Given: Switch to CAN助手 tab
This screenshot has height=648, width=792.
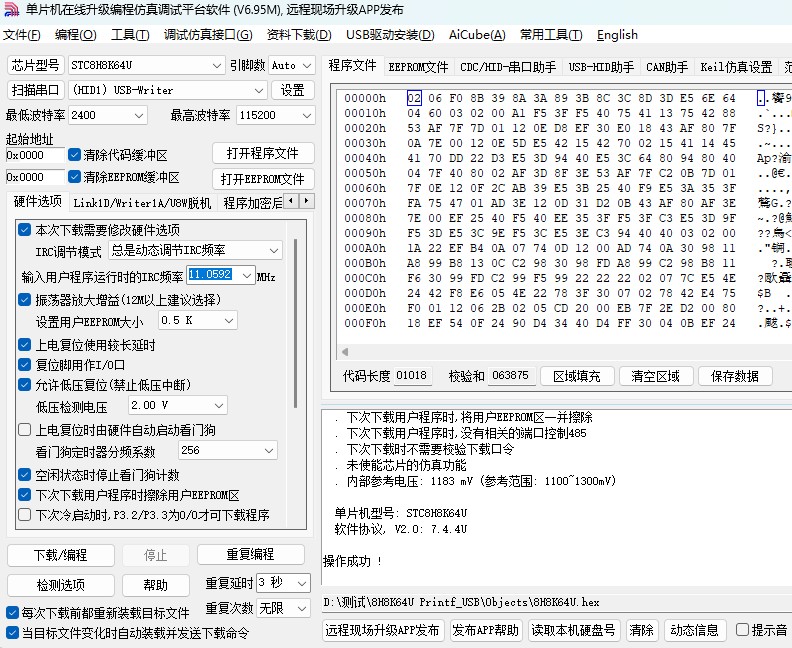Looking at the screenshot, I should tap(667, 67).
